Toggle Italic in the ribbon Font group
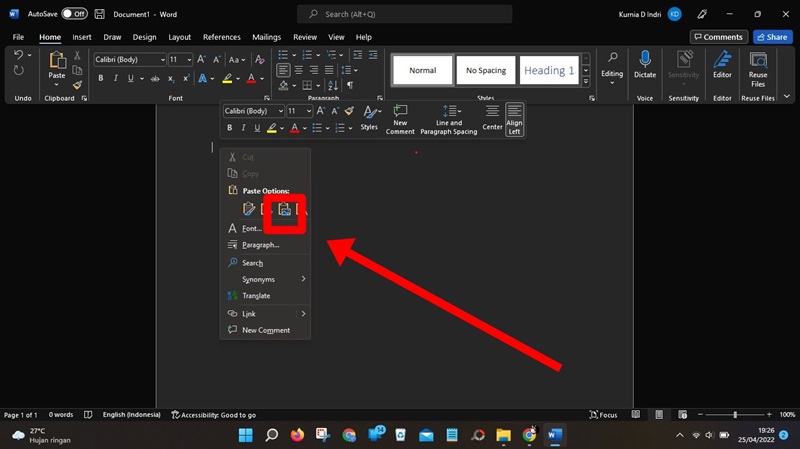Screen dimensions: 800x449 [116, 78]
